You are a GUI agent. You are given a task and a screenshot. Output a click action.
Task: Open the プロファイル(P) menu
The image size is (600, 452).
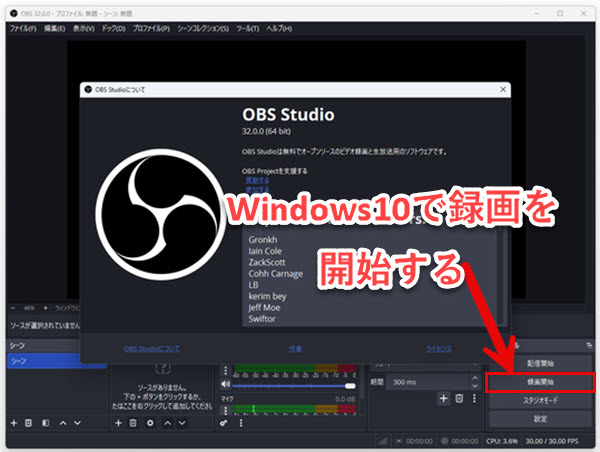pyautogui.click(x=151, y=28)
